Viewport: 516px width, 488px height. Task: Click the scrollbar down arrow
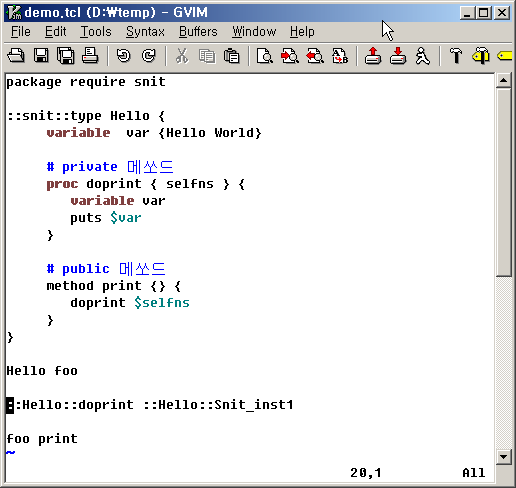coord(503,457)
